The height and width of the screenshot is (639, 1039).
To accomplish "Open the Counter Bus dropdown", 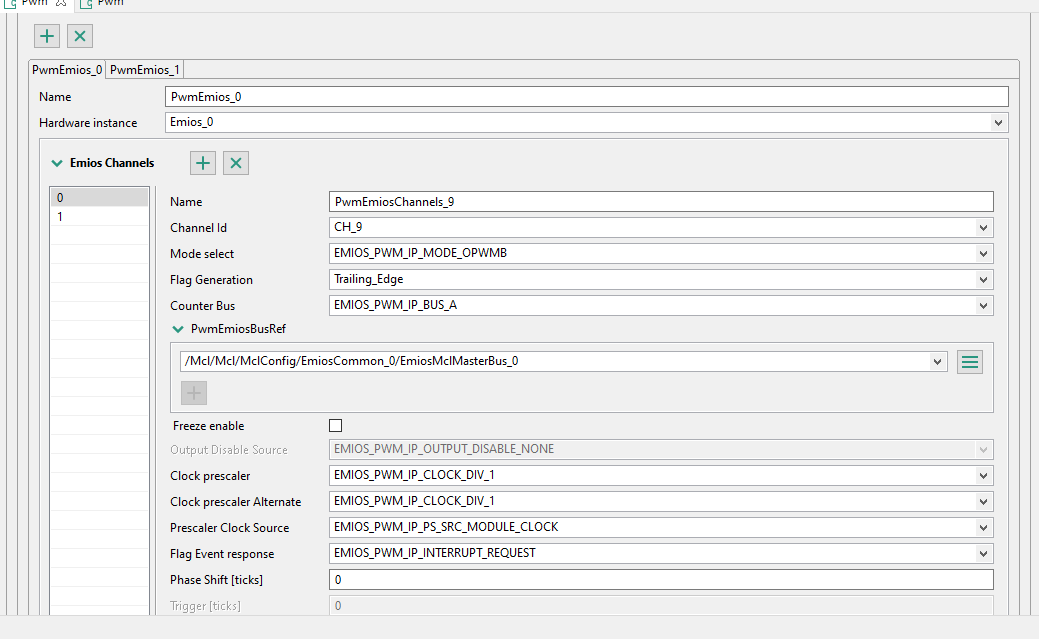I will coord(985,306).
